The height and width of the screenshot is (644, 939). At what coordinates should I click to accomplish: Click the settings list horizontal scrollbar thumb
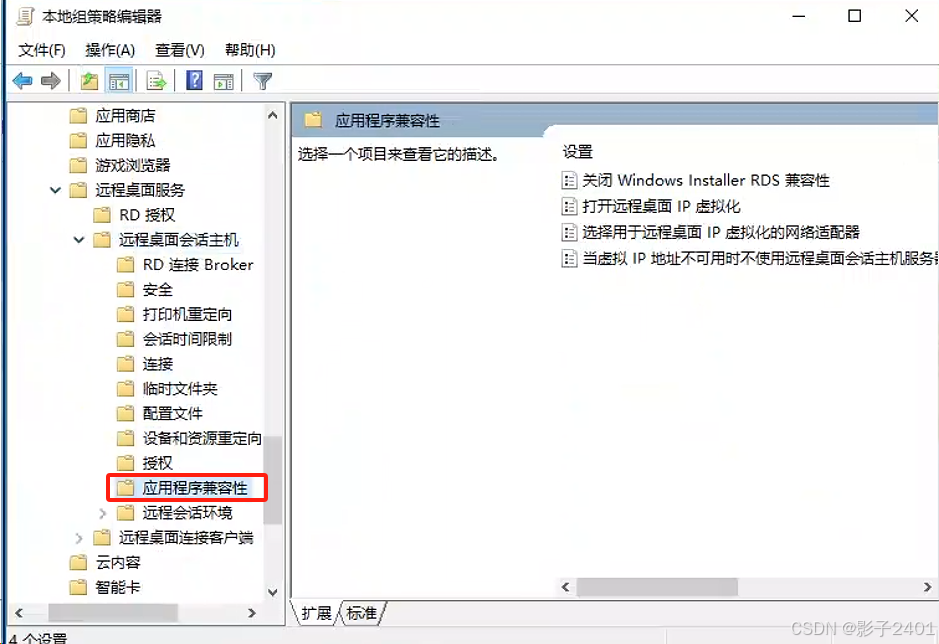[657, 587]
